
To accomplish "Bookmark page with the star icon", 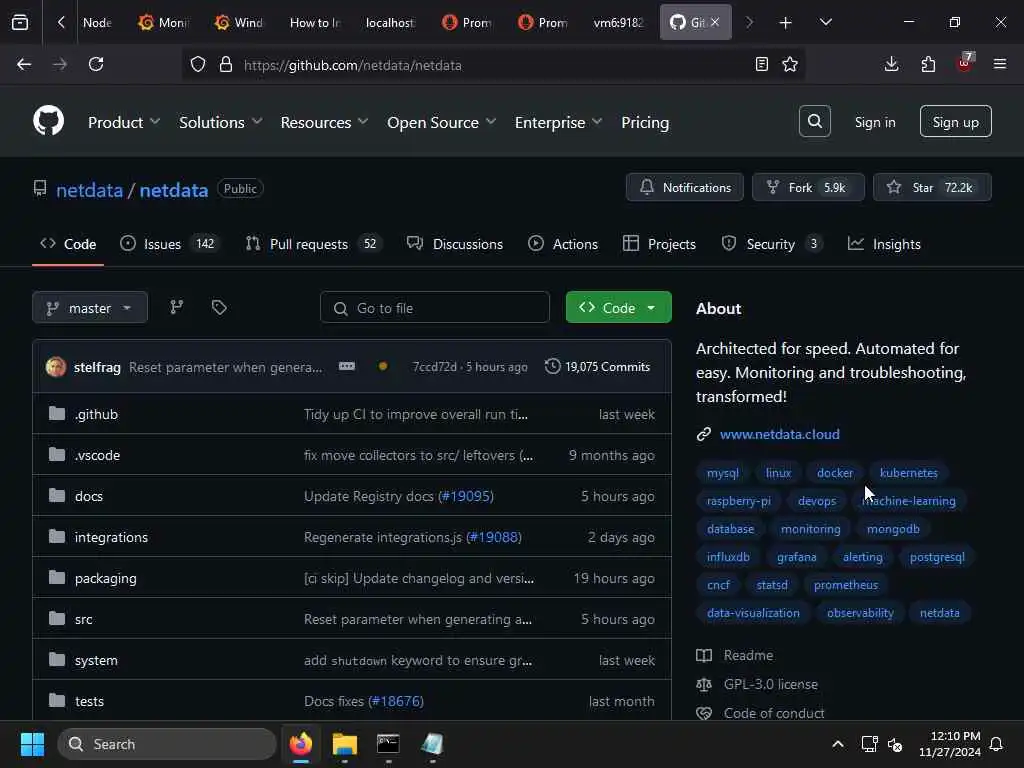I will point(790,64).
